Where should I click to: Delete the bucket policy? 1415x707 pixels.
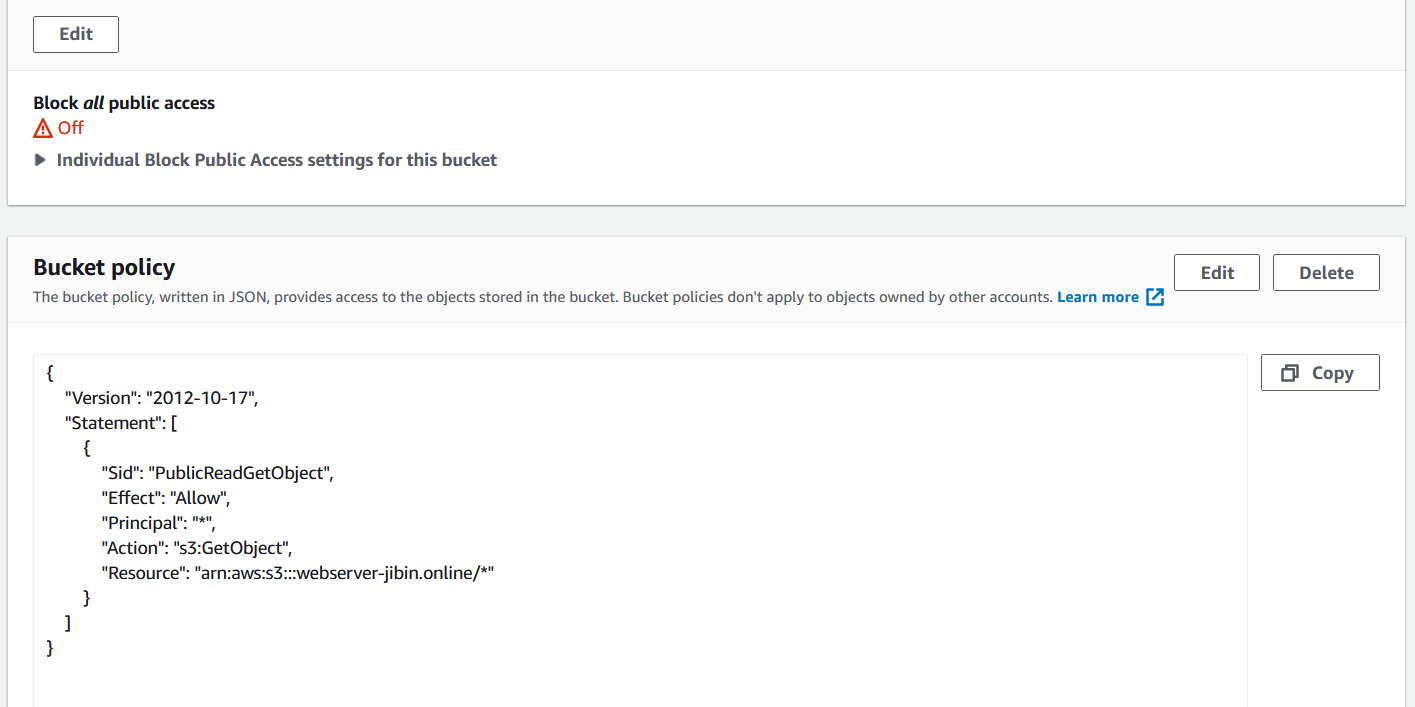[x=1326, y=271]
